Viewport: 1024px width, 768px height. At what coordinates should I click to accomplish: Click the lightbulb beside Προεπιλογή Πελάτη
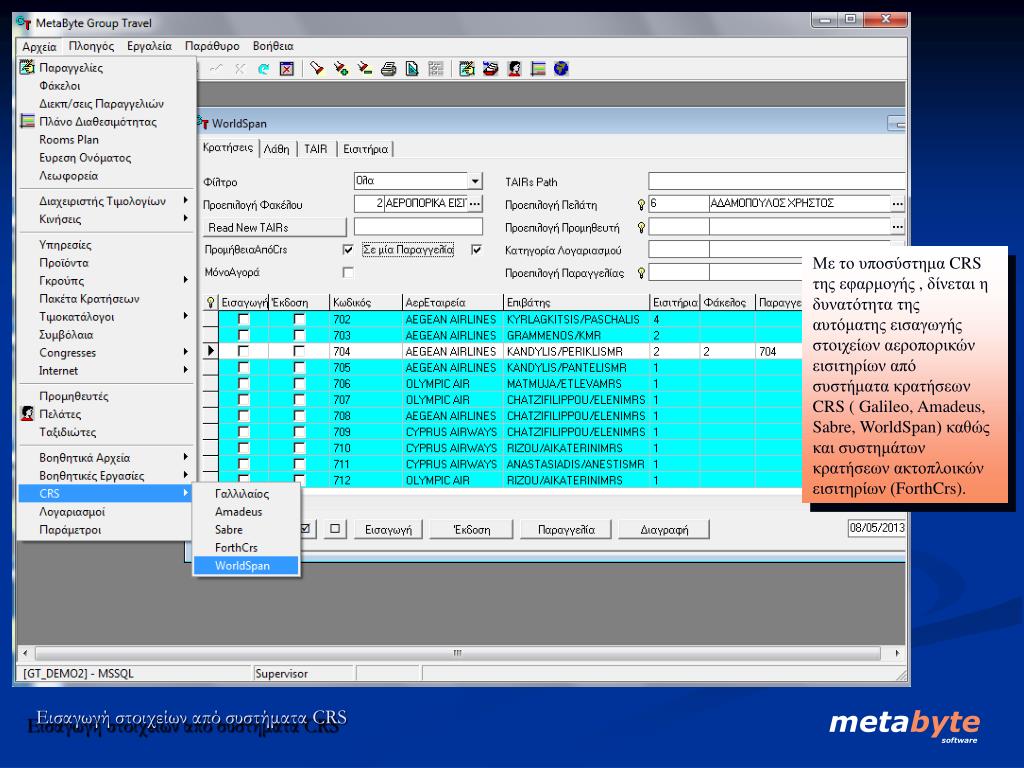[641, 204]
